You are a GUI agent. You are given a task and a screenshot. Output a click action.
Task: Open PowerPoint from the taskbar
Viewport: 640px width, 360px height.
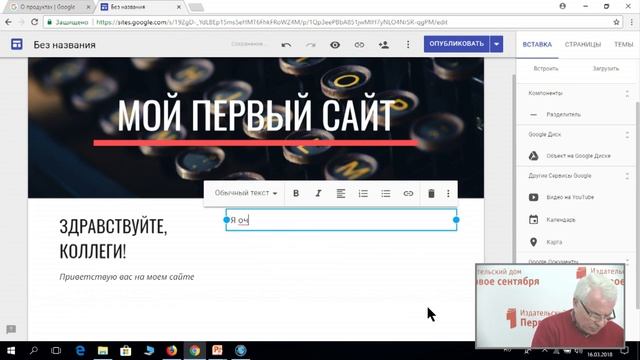217,351
